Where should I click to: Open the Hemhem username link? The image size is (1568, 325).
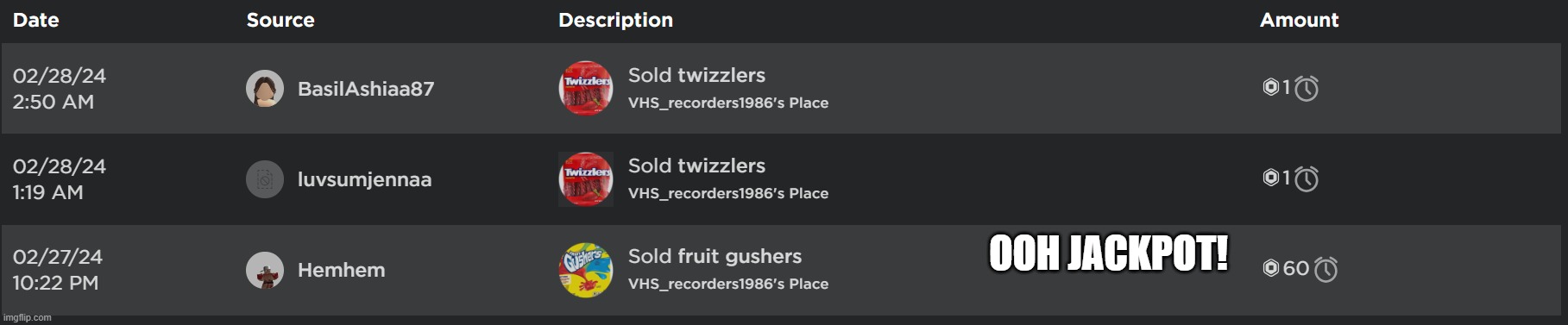[x=342, y=270]
